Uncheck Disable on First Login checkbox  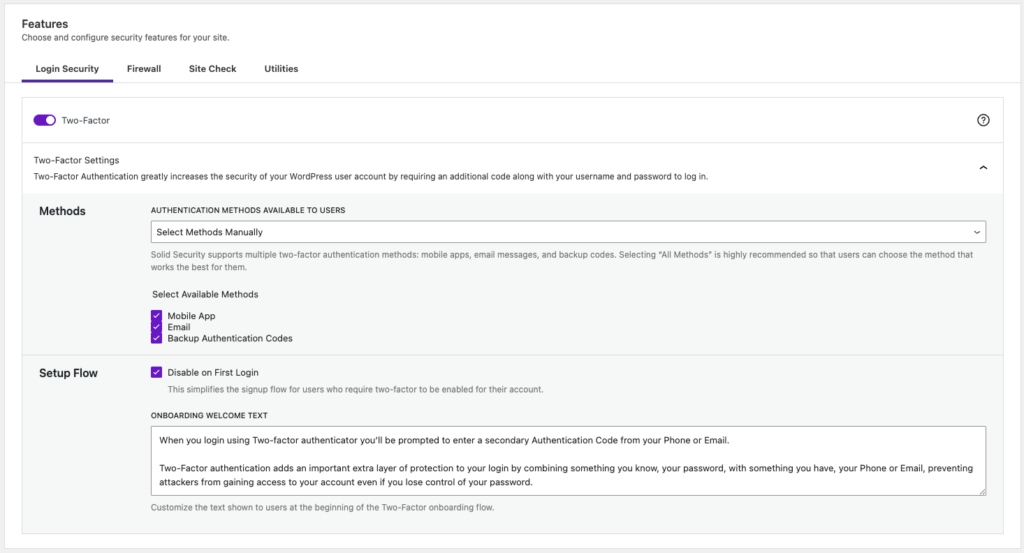(x=156, y=372)
